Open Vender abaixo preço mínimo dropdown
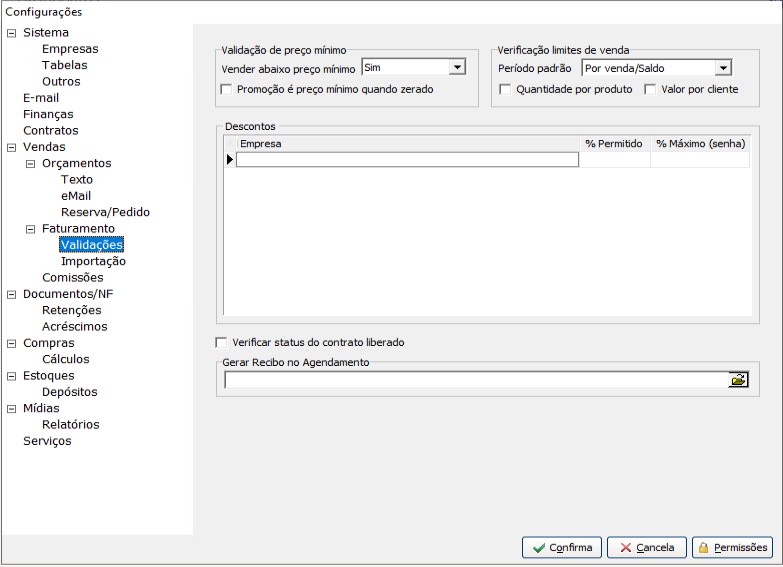 coord(457,67)
